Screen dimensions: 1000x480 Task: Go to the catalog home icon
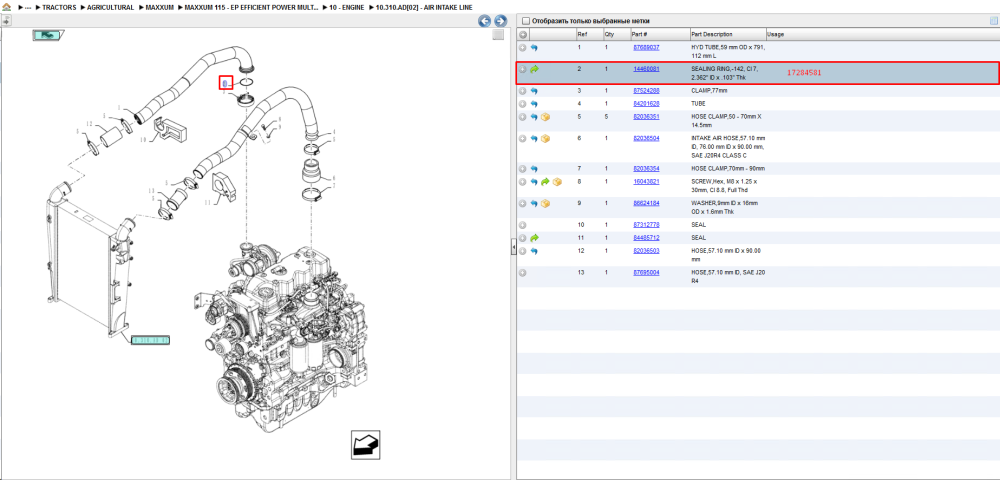6,7
